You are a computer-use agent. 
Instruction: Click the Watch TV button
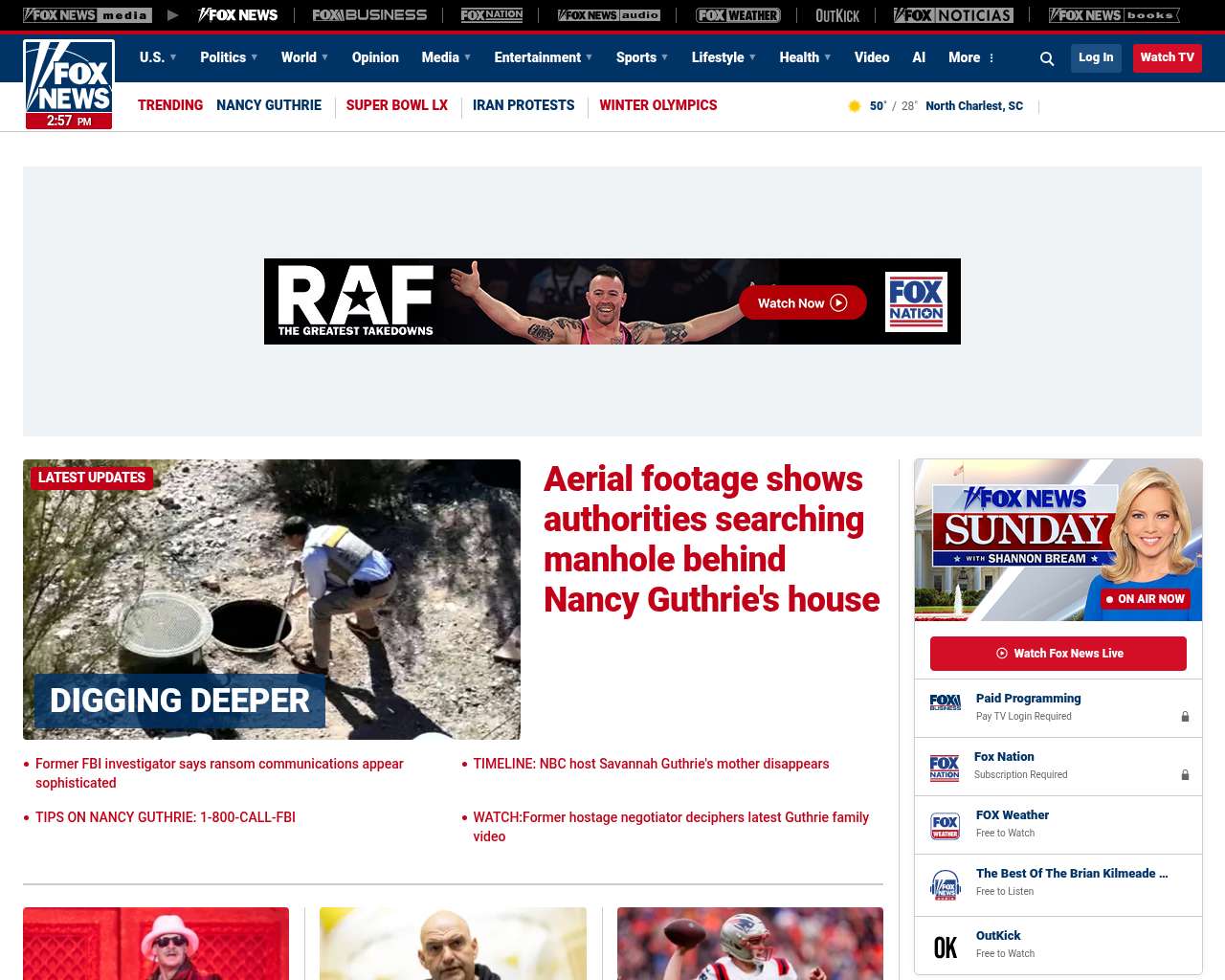pos(1167,57)
